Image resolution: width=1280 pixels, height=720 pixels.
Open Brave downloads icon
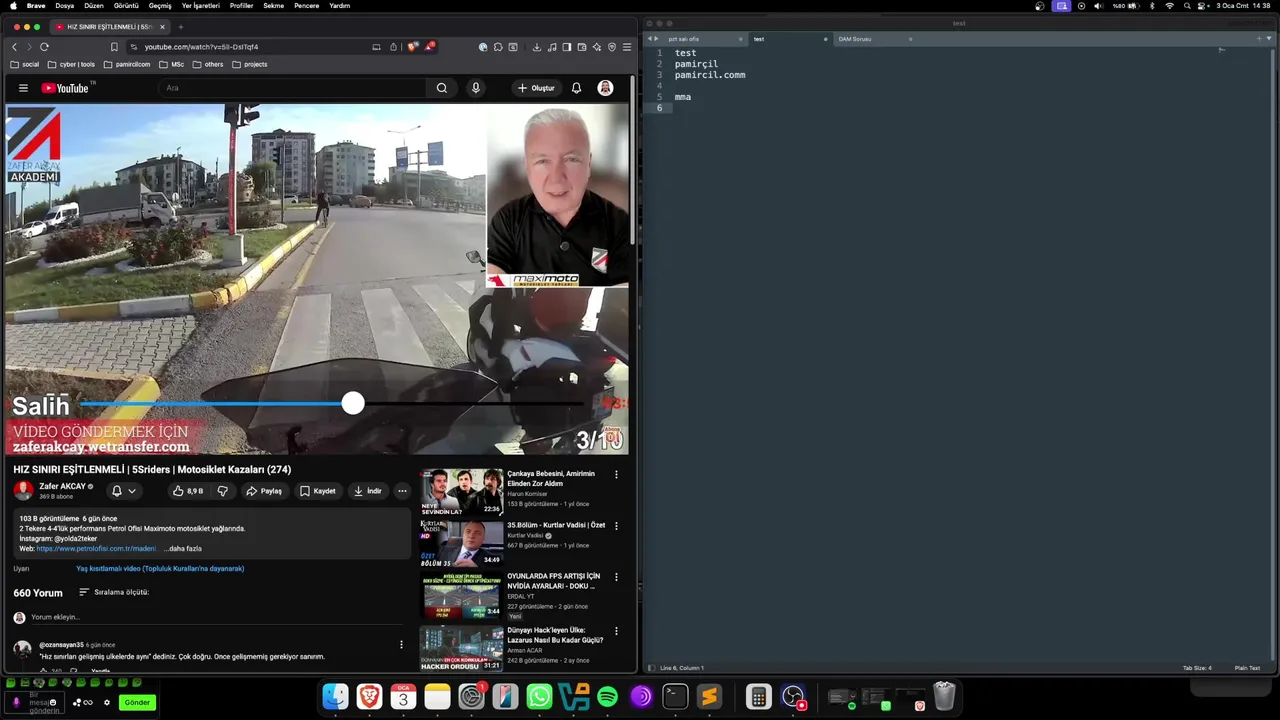[537, 47]
